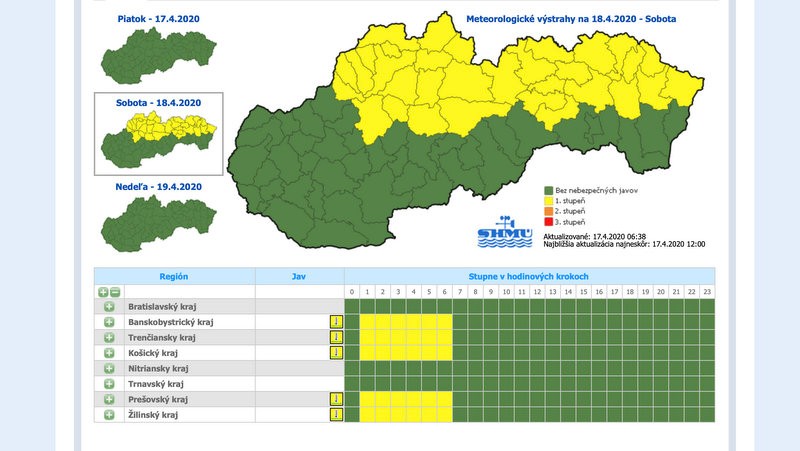Click the collapse-all minus icon in table header
The width and height of the screenshot is (800, 451).
coord(115,292)
